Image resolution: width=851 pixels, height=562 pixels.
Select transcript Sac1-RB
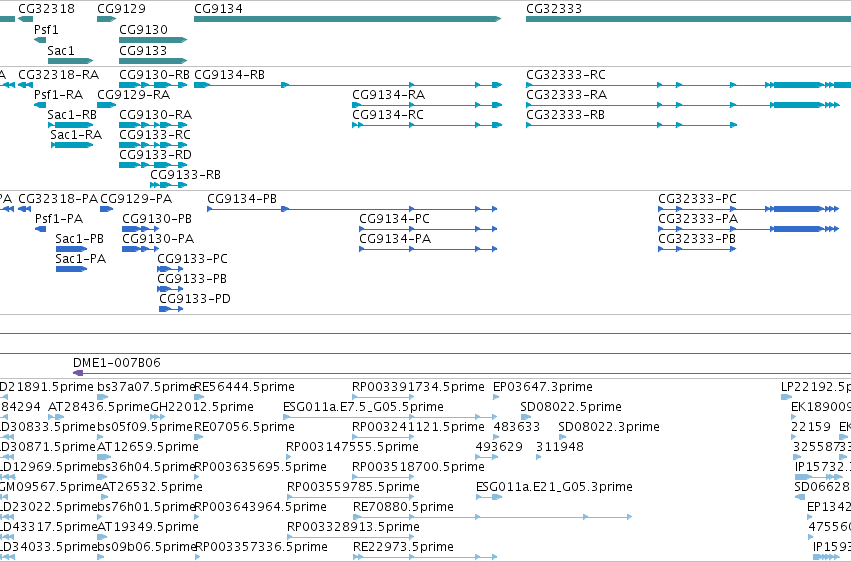(x=72, y=114)
